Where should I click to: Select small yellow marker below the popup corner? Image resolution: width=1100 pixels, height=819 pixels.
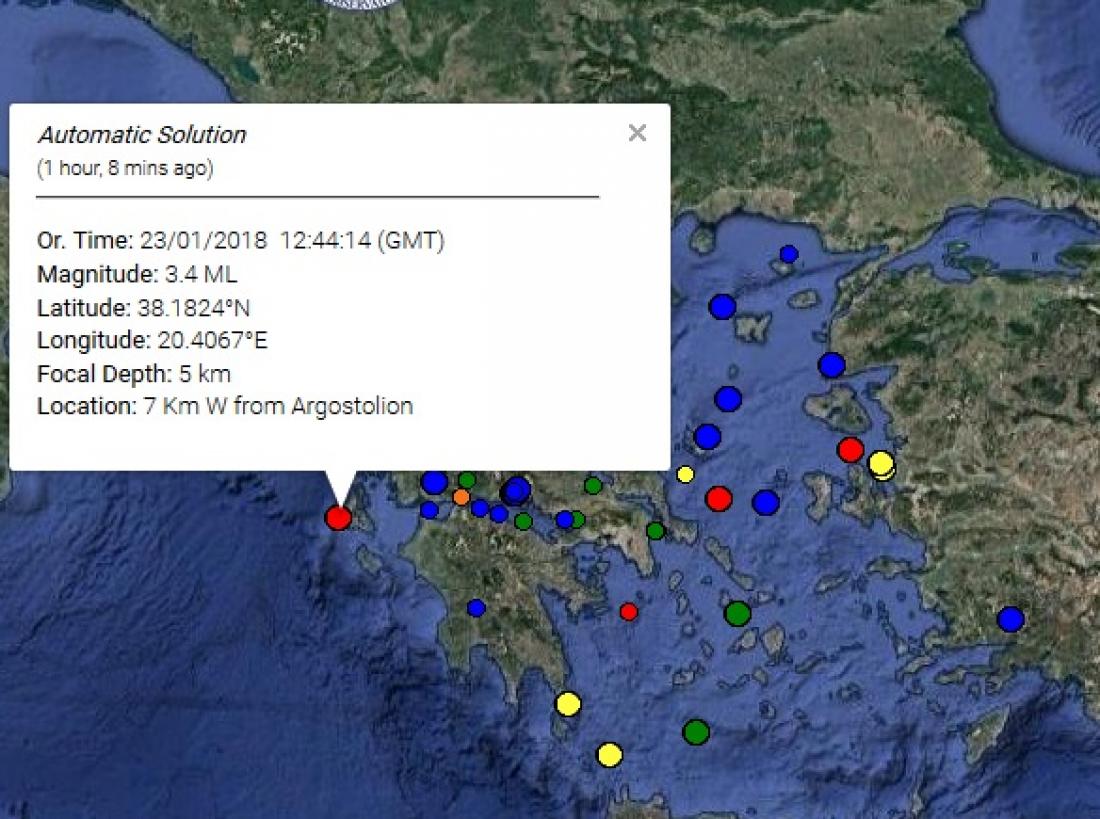pyautogui.click(x=685, y=474)
